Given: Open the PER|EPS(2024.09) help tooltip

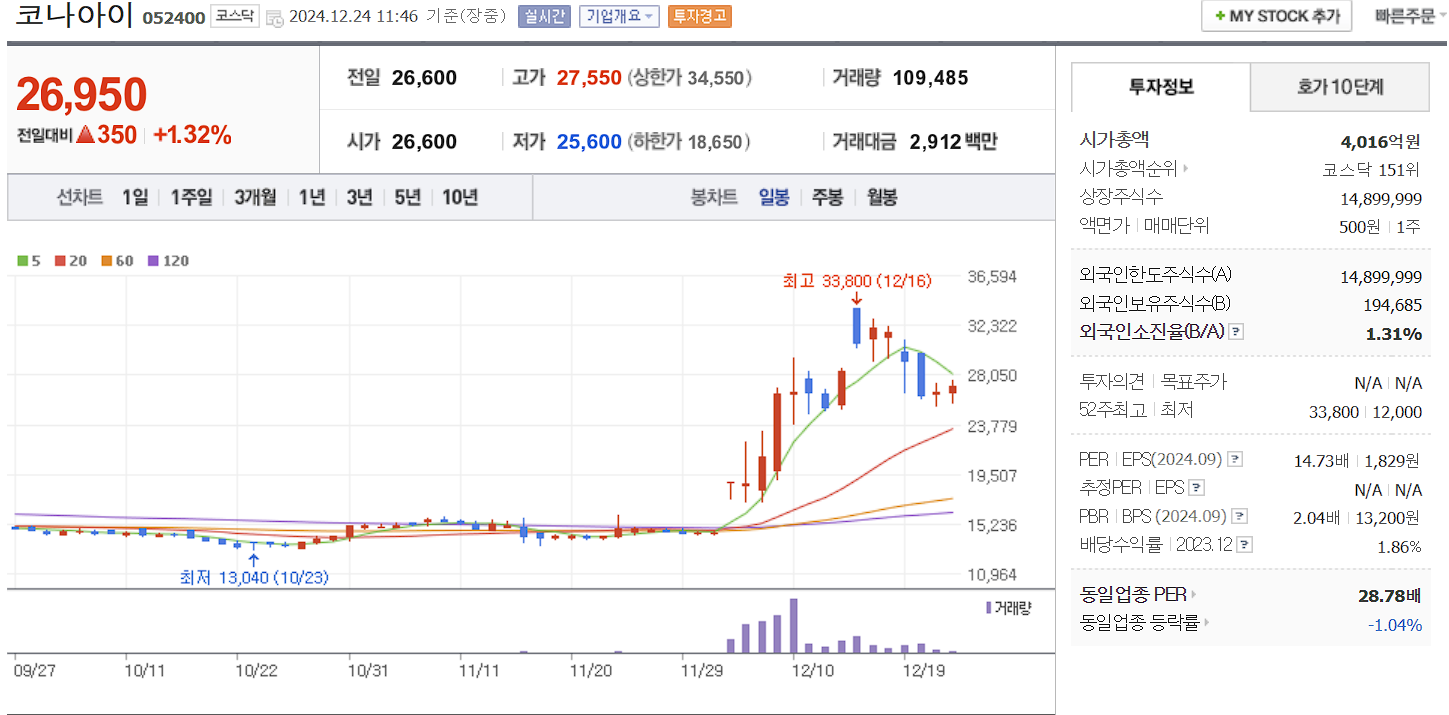Looking at the screenshot, I should 1236,459.
